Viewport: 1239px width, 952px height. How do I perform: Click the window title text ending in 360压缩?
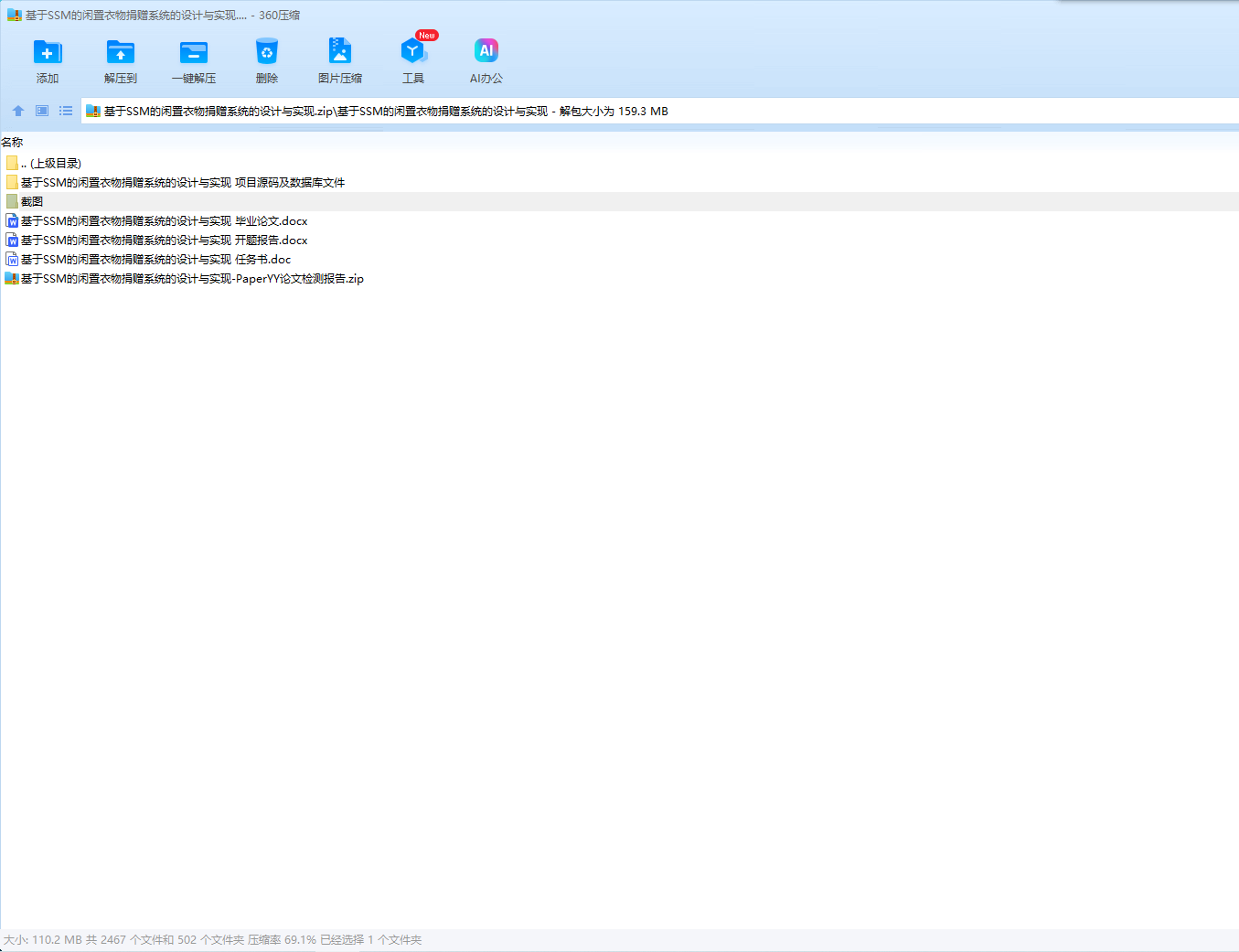[162, 16]
